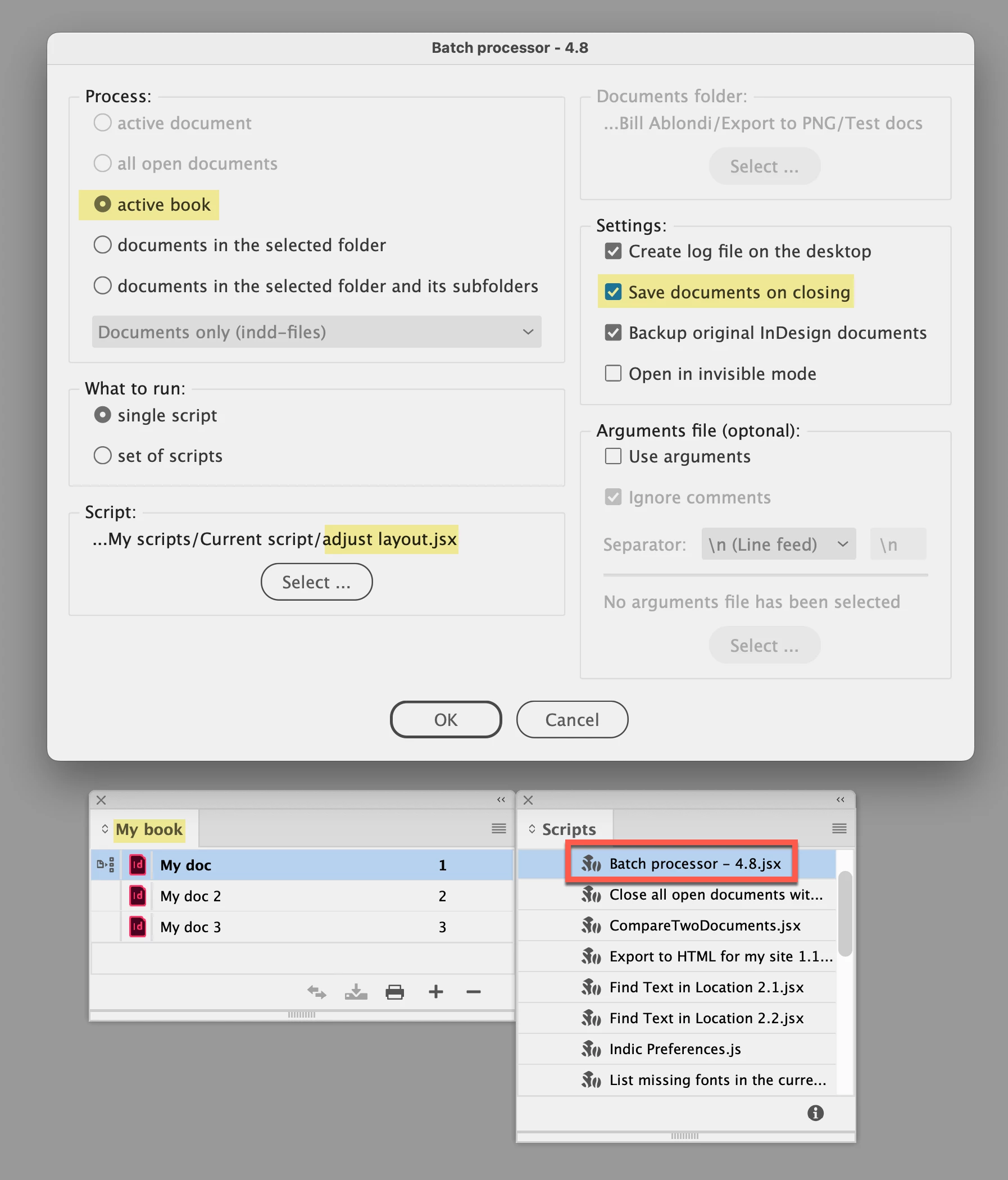This screenshot has height=1180, width=1008.
Task: Collapse the Scripts panel using double chevron
Action: coord(841,800)
